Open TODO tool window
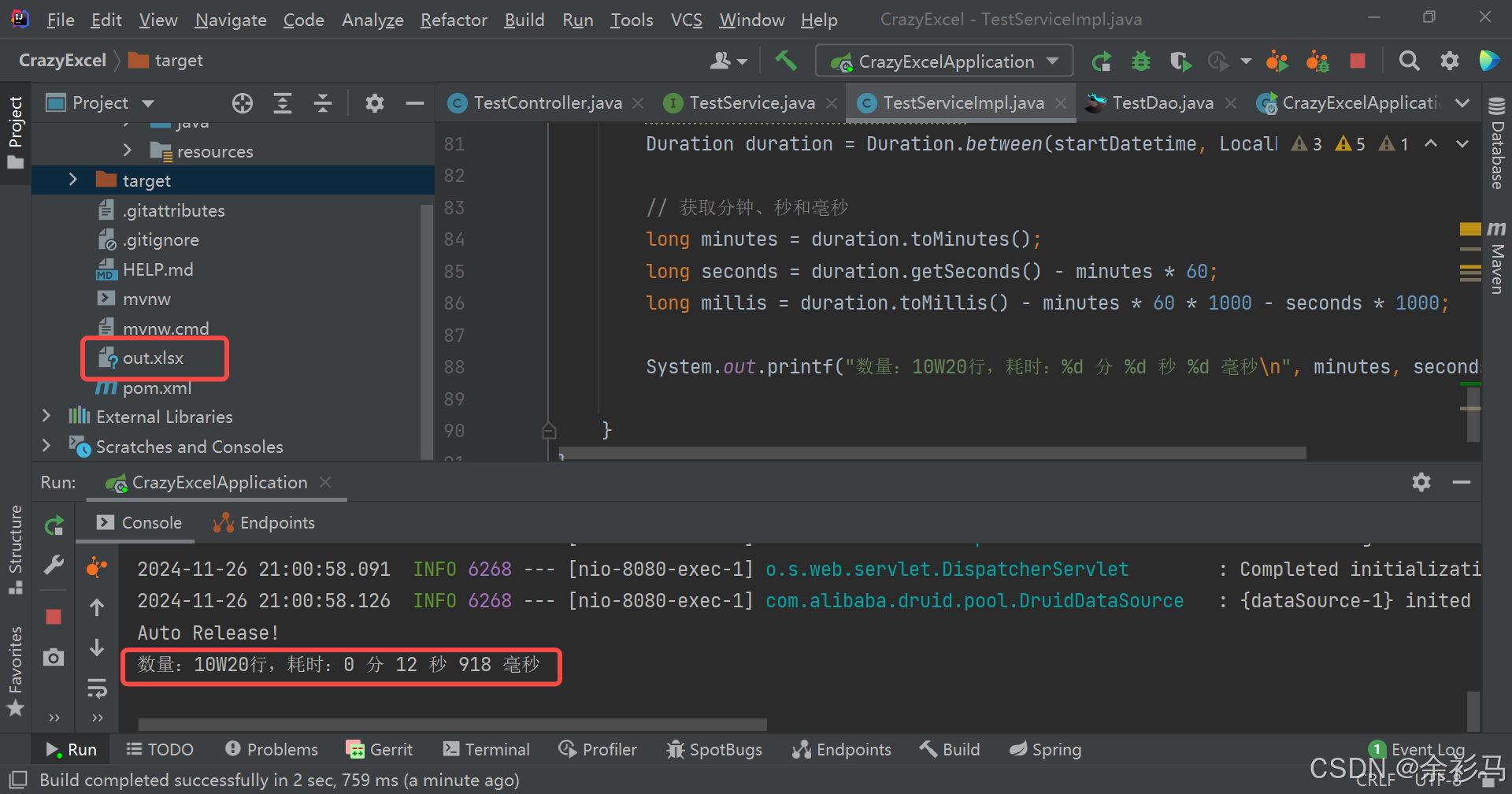This screenshot has width=1512, height=794. [x=160, y=749]
